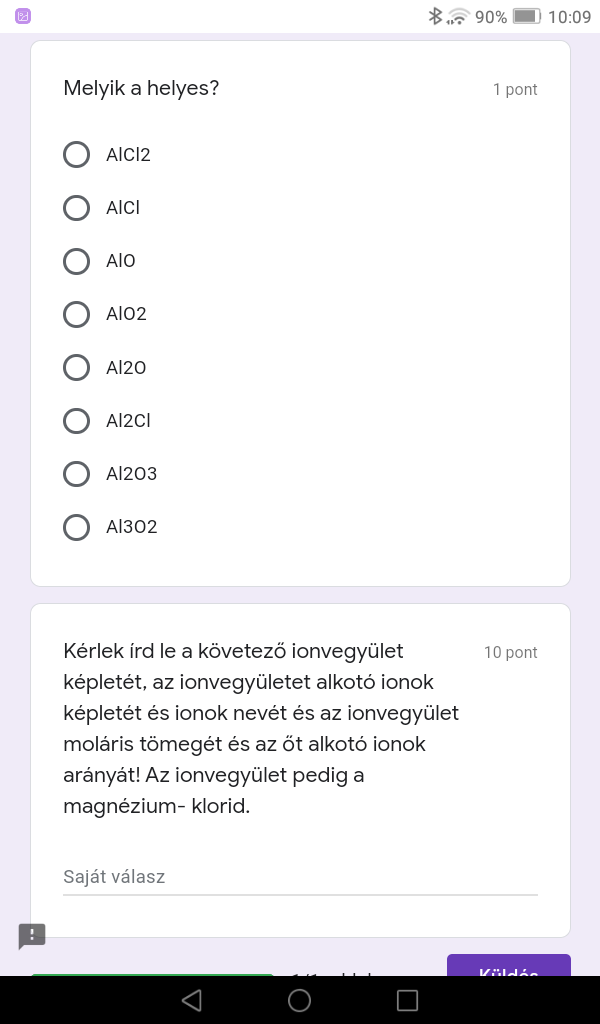
Task: Tap the Android home circle button
Action: [299, 1000]
